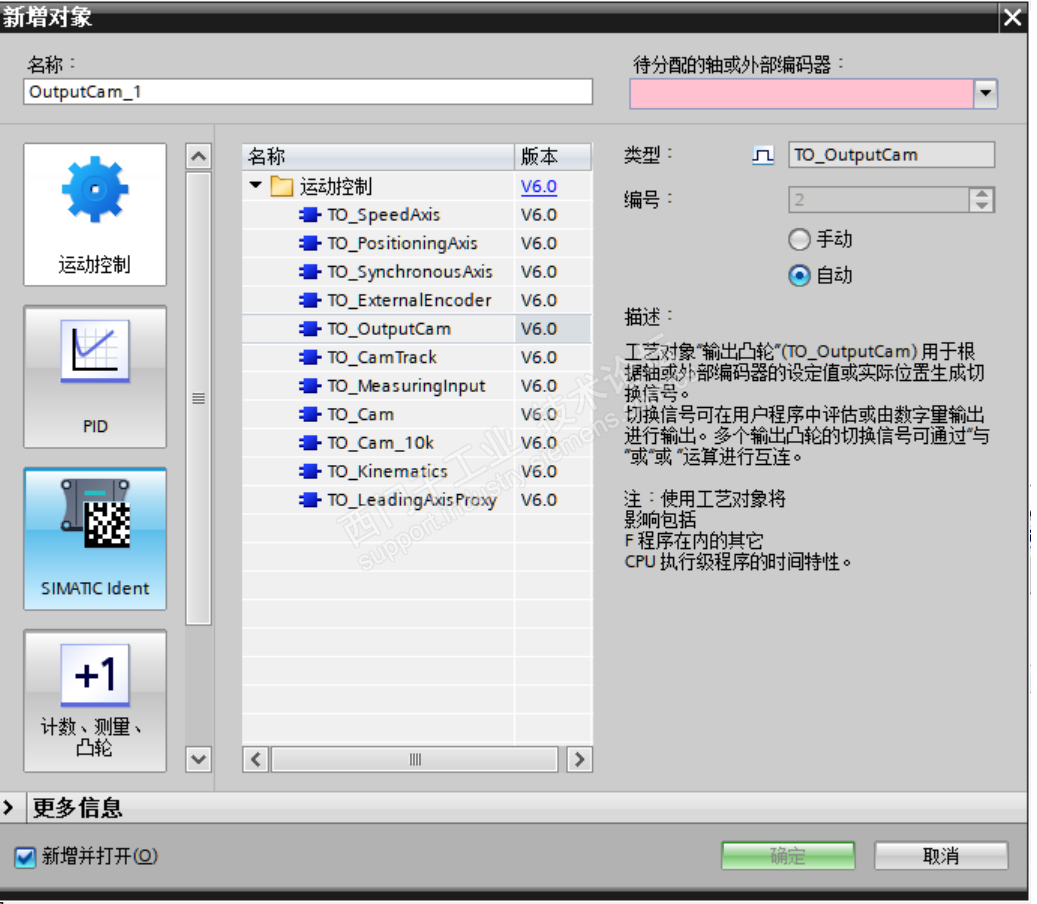Select the TO_SynchronousAxis row
The width and height of the screenshot is (1037, 904).
click(417, 272)
